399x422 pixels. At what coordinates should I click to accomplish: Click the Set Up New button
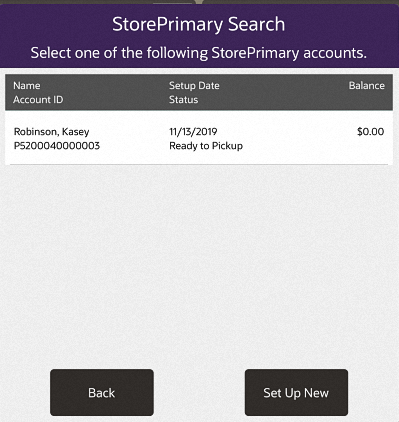tap(296, 392)
